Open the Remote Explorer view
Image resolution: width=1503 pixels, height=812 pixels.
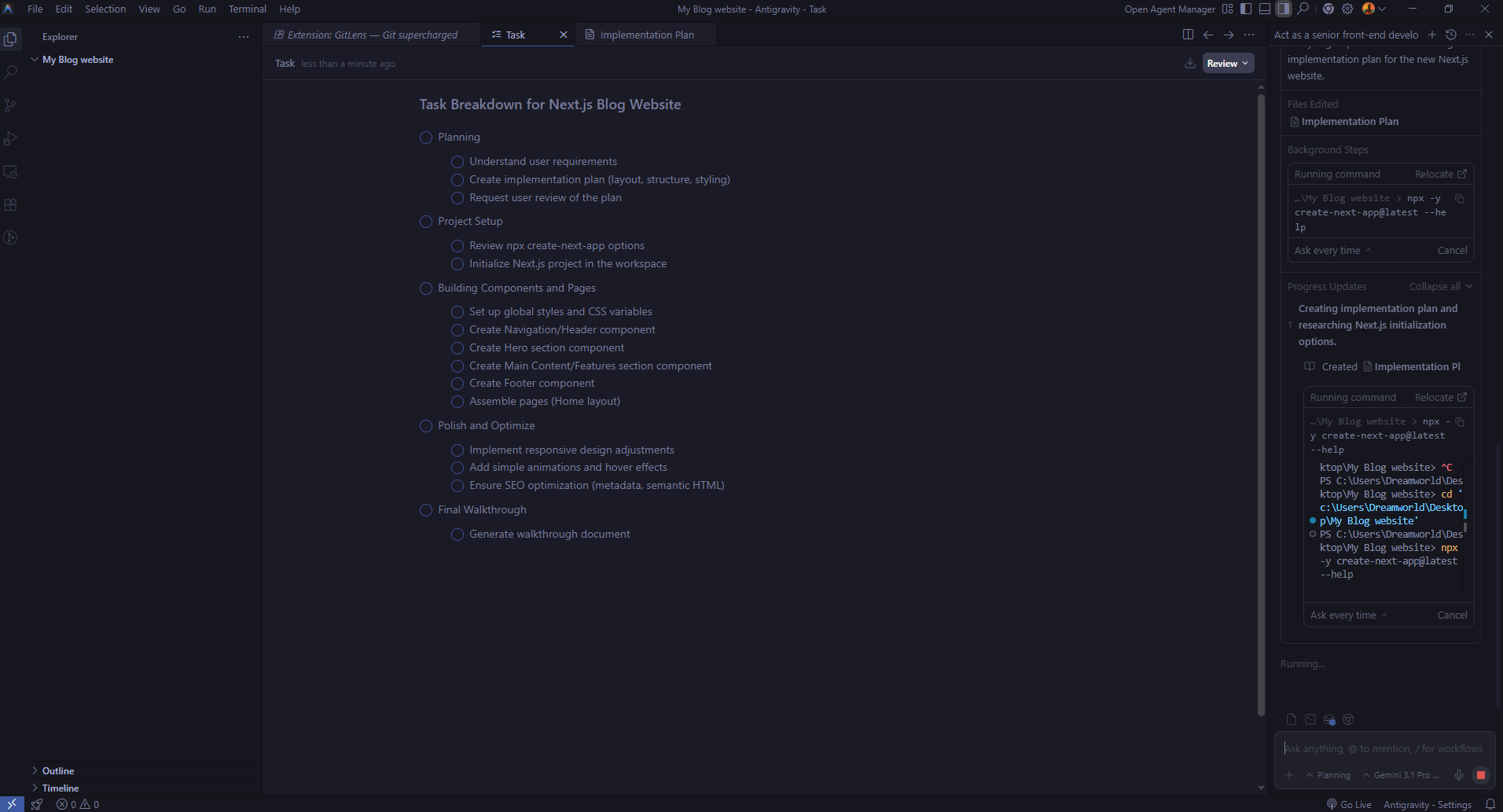click(11, 171)
